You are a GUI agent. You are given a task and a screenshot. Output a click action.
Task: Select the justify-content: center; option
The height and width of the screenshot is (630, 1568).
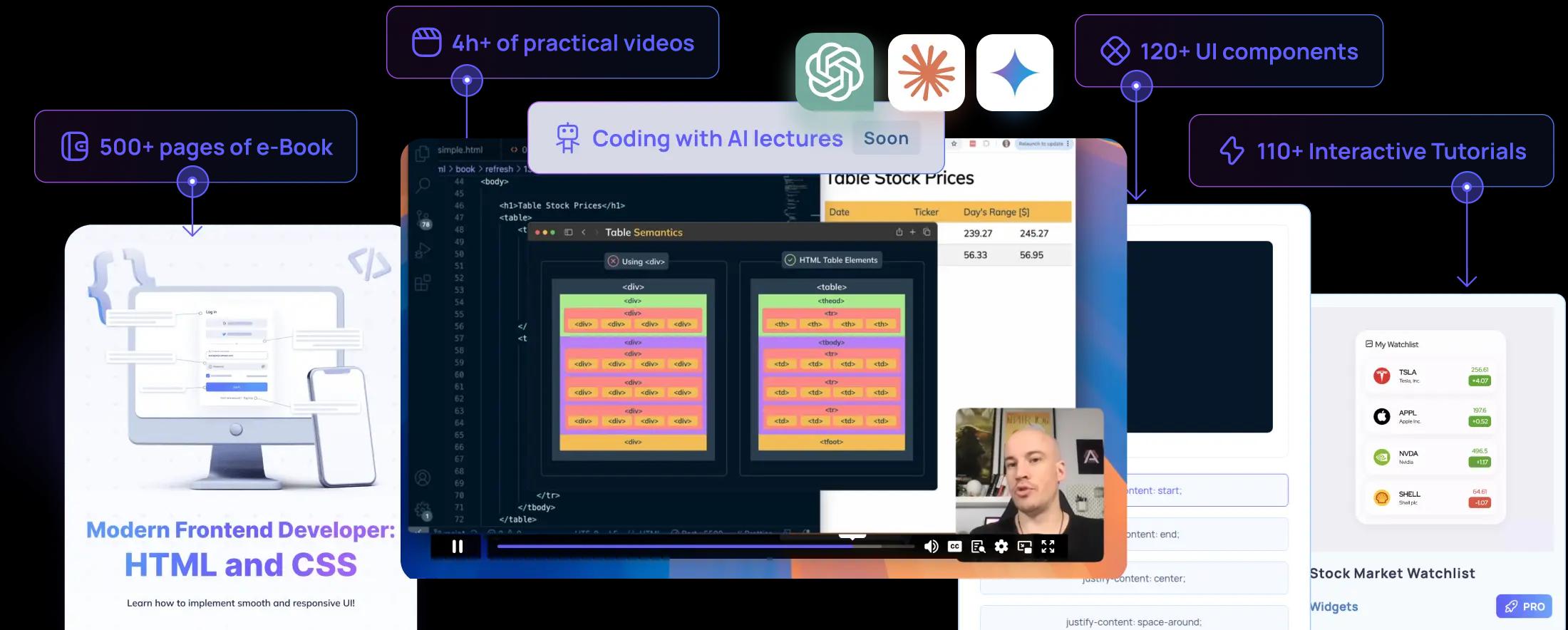coord(1134,578)
